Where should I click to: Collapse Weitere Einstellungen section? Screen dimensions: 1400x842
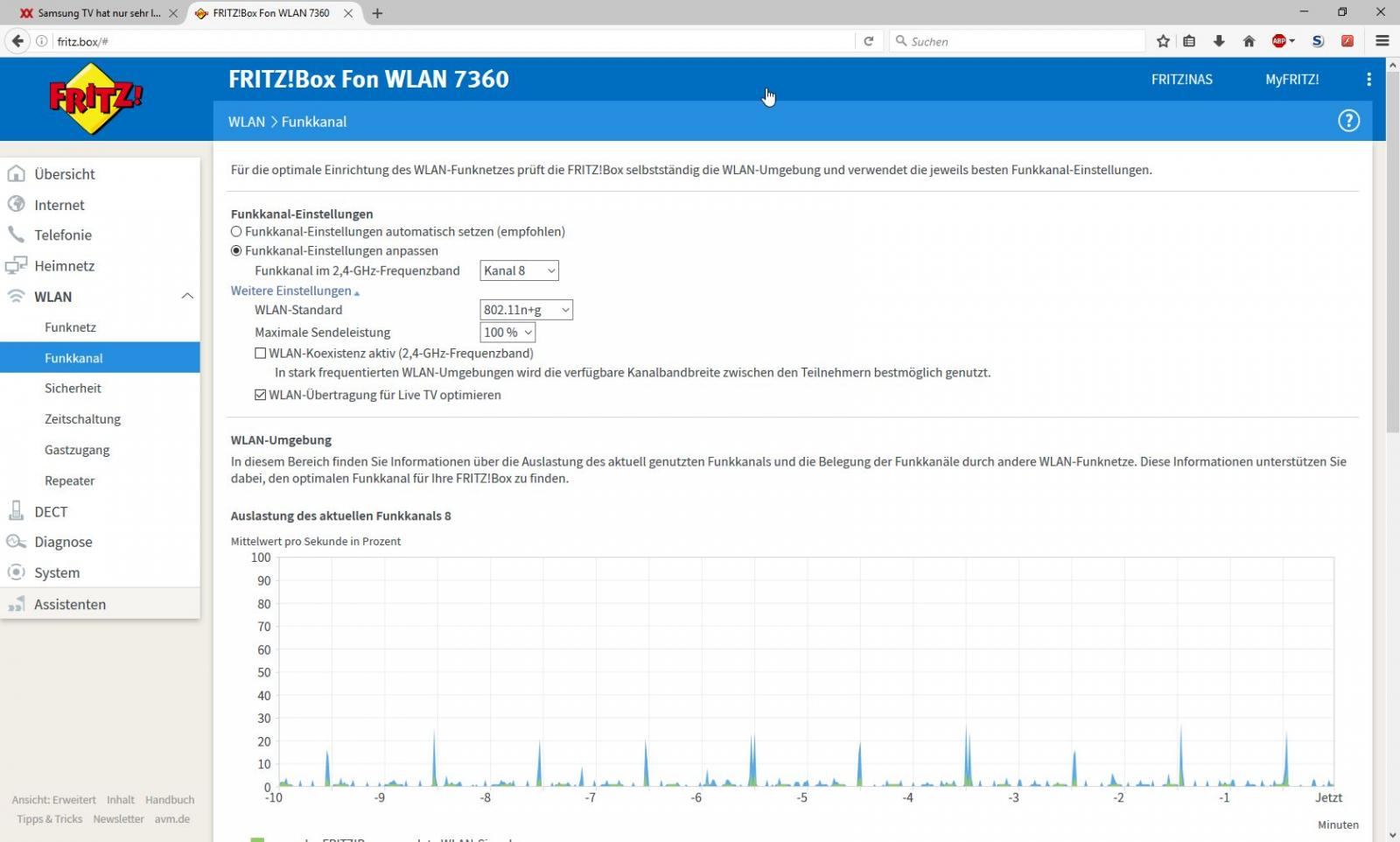pos(295,291)
